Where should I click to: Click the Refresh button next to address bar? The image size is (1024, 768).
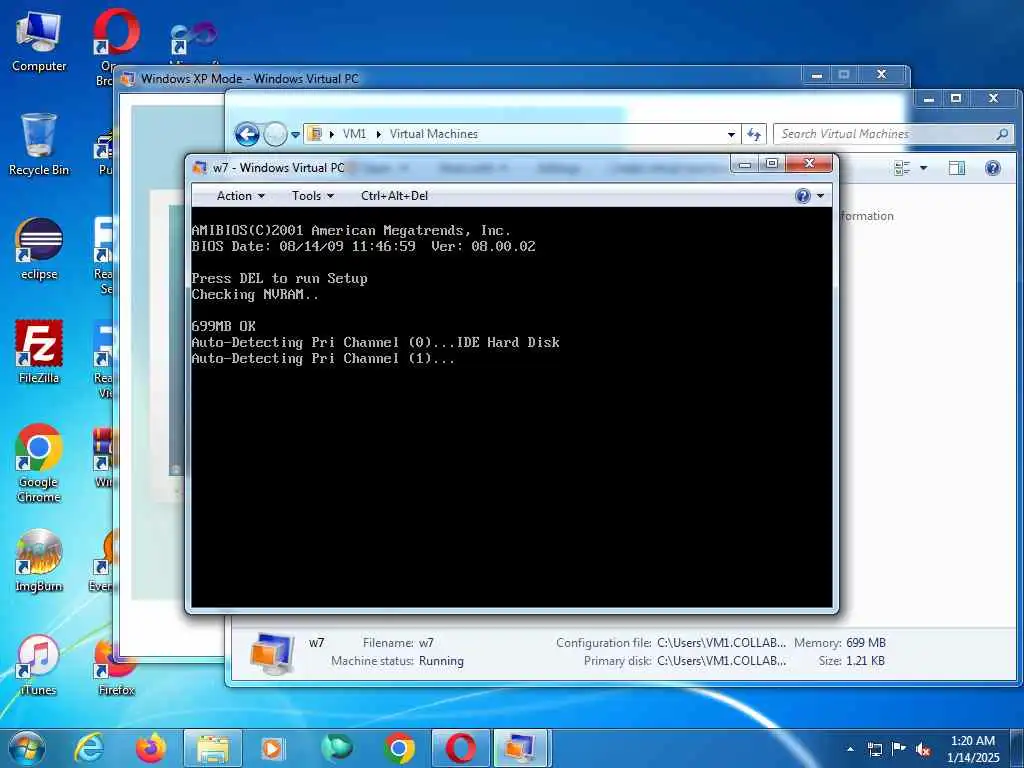tap(754, 135)
